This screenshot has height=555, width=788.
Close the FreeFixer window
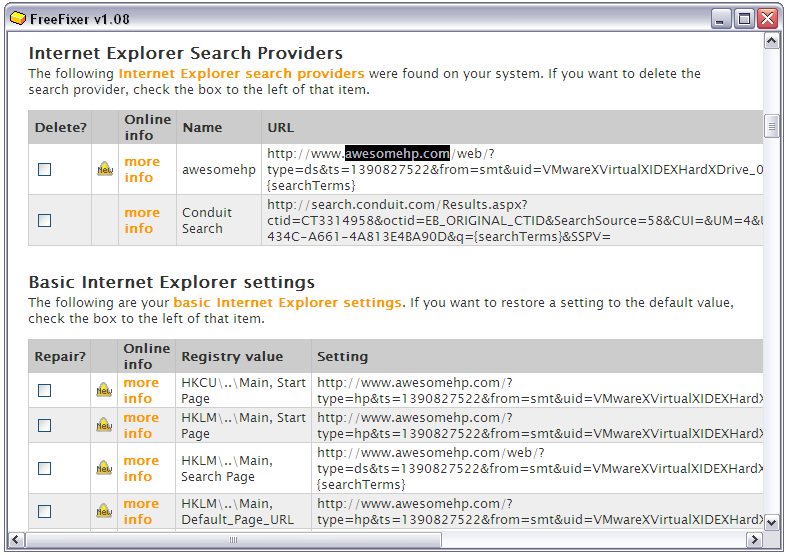point(768,19)
